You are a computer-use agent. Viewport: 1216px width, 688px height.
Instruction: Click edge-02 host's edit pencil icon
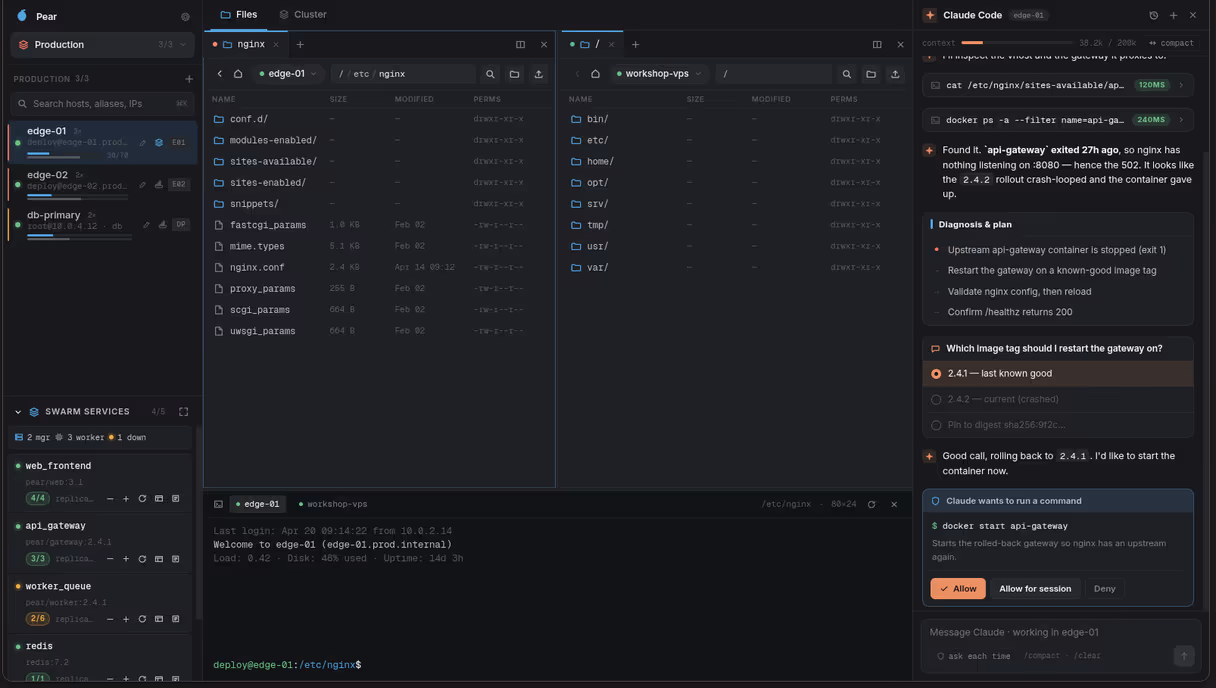point(143,185)
